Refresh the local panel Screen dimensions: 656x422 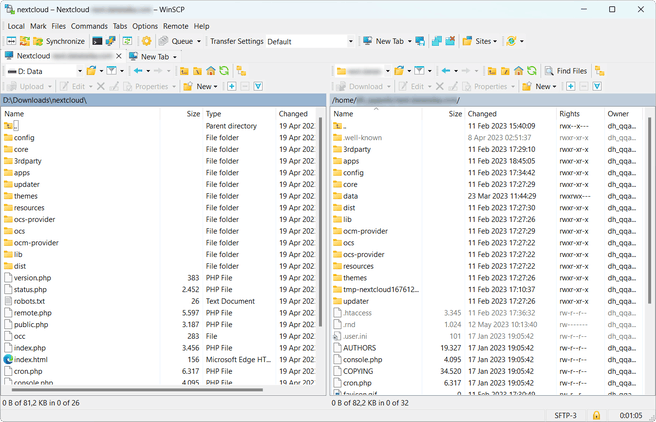[x=224, y=71]
